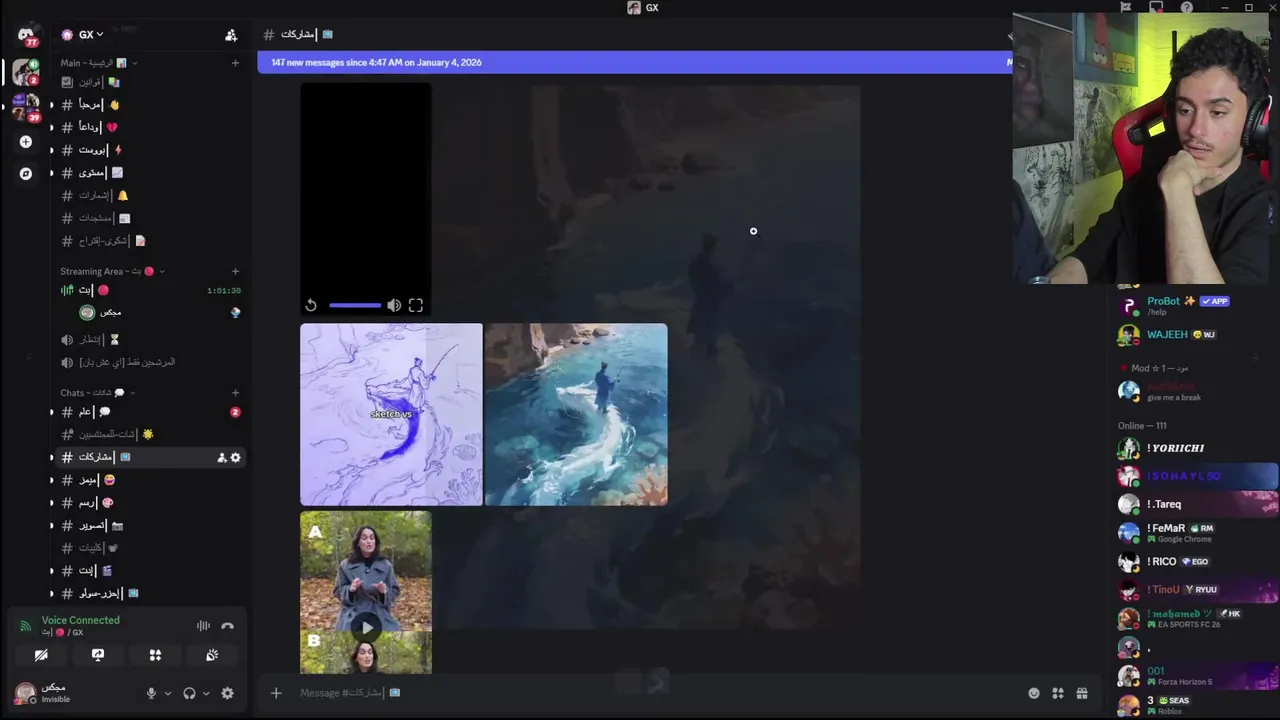Click the invite people icon beside GX

click(x=231, y=35)
